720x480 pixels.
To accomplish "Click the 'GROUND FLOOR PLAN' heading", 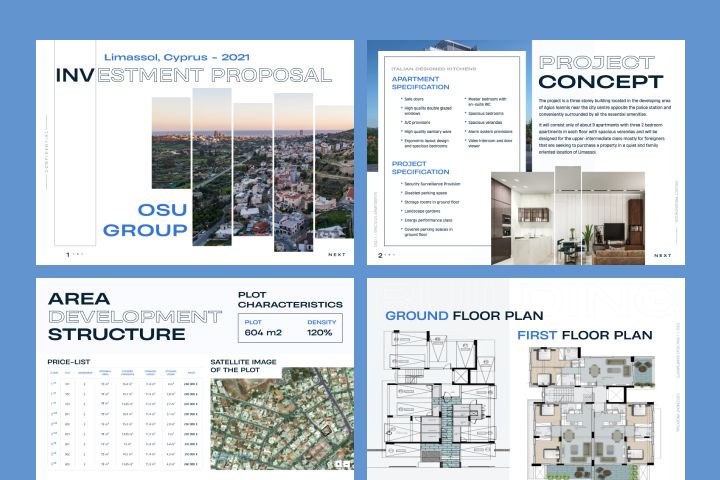I will pos(464,316).
